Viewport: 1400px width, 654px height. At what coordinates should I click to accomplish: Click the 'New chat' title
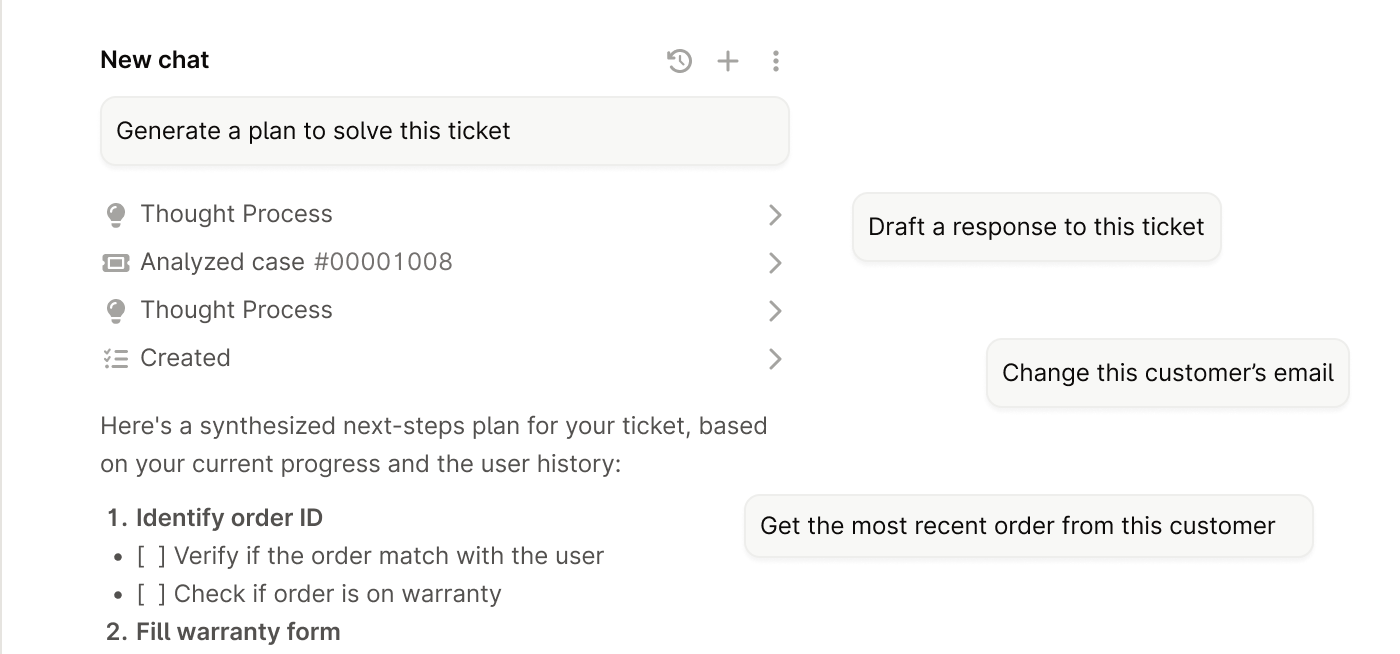pos(155,60)
